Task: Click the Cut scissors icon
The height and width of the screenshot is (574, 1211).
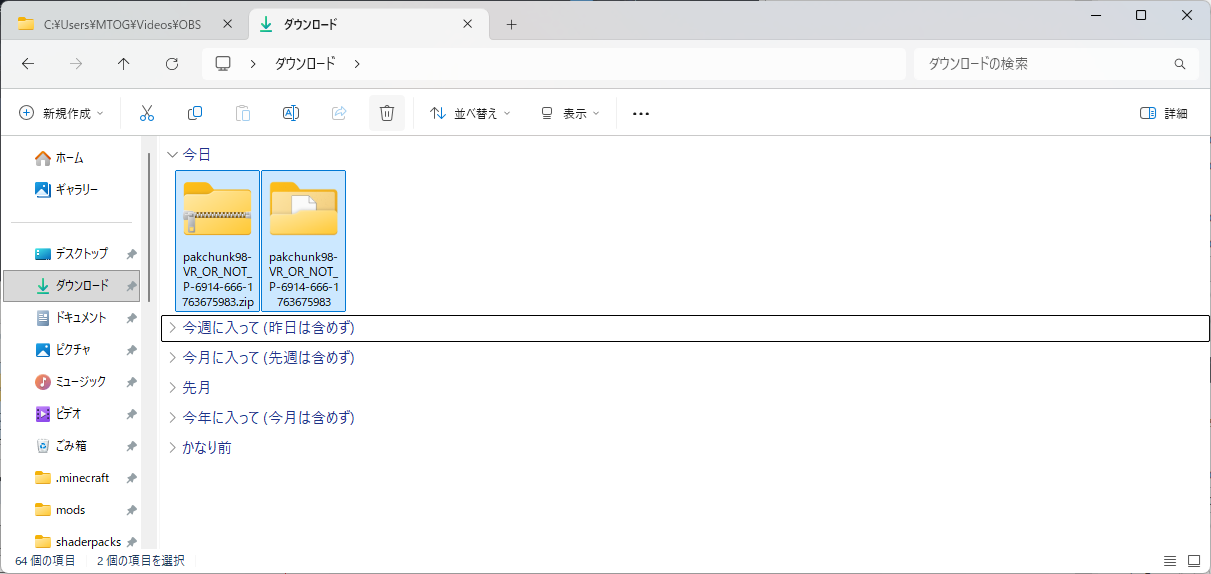Action: (x=147, y=113)
